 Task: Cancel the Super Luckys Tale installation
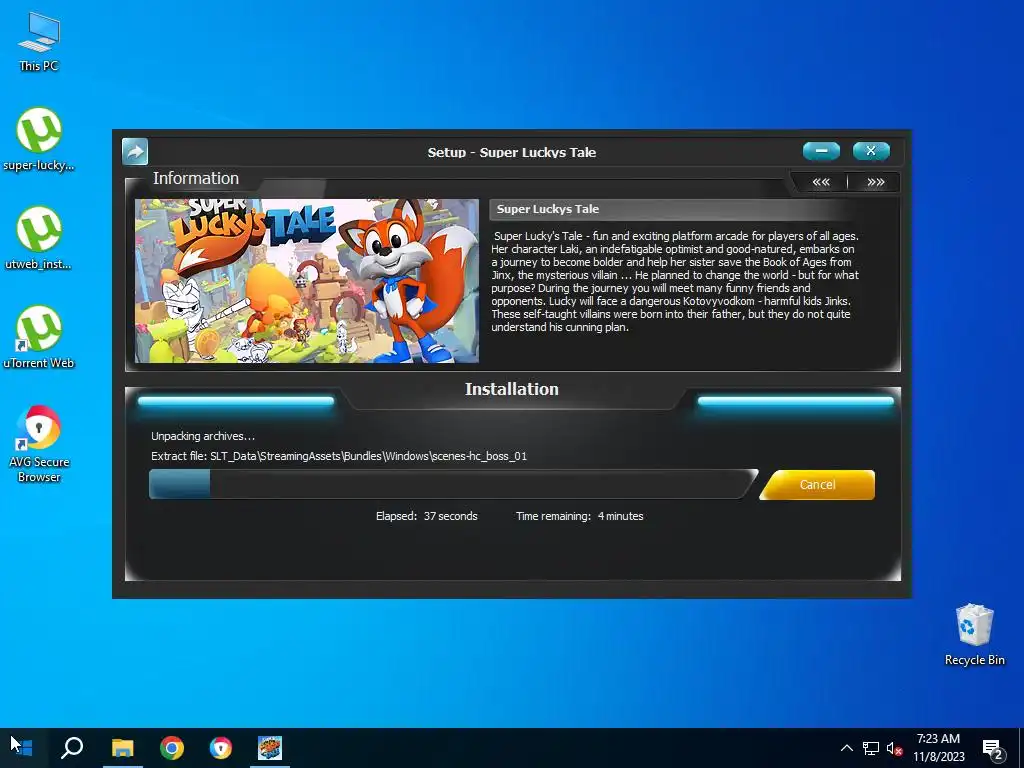[x=817, y=485]
